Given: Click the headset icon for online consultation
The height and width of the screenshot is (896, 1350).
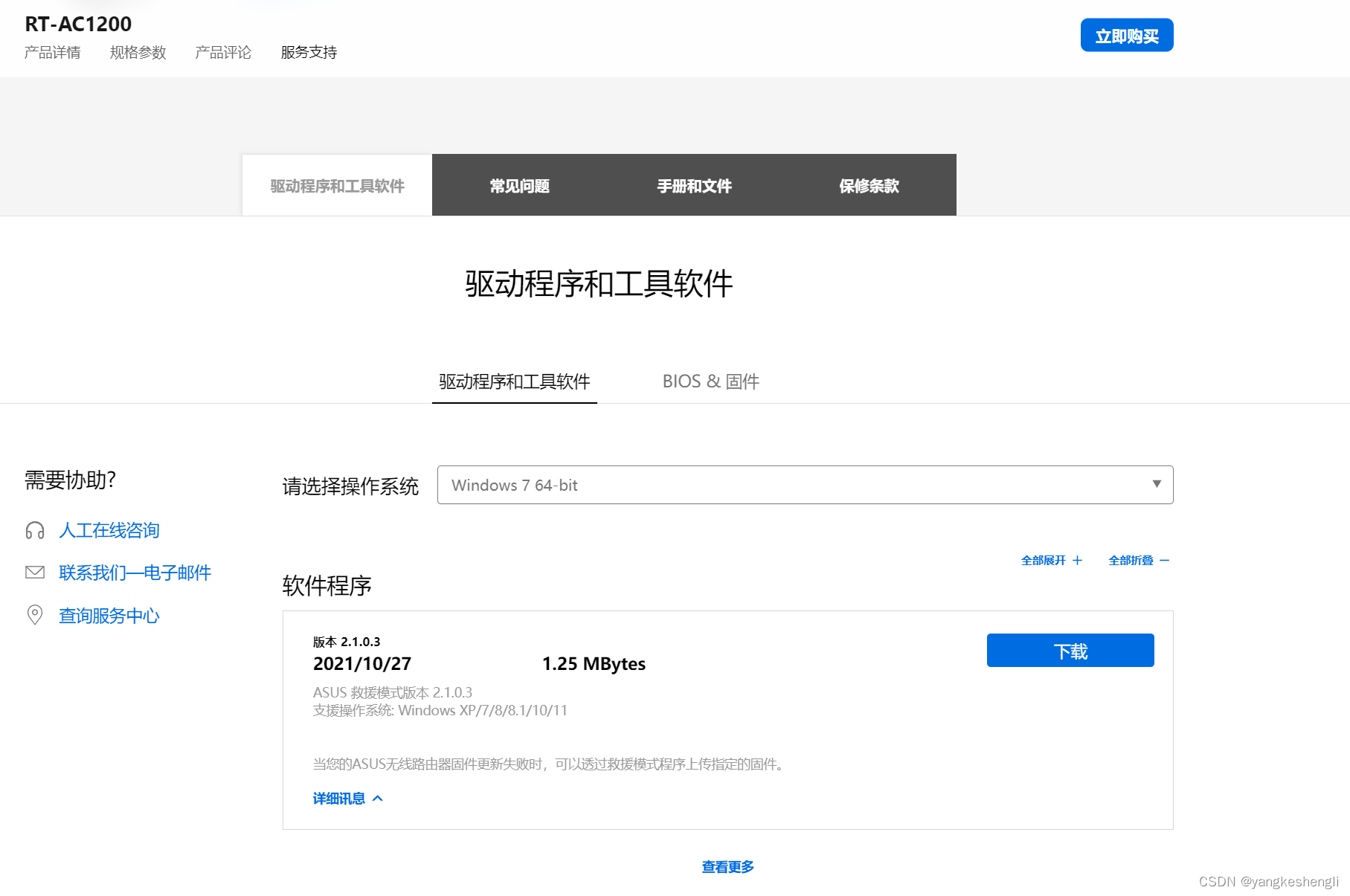Looking at the screenshot, I should [35, 530].
